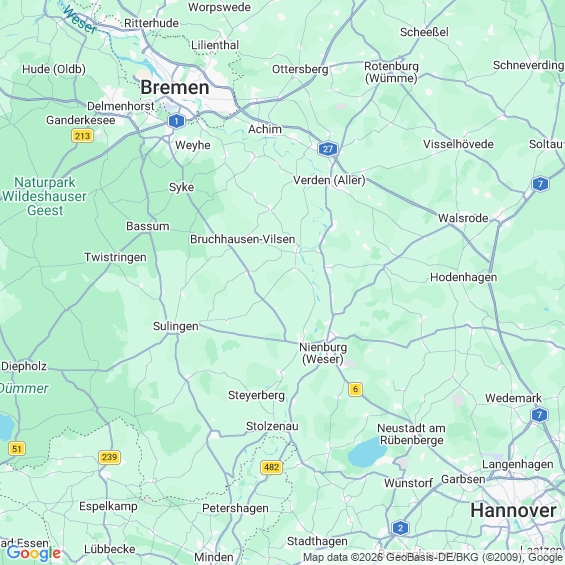The height and width of the screenshot is (565, 565).
Task: Click the Walsrode town label
Action: [x=463, y=218]
